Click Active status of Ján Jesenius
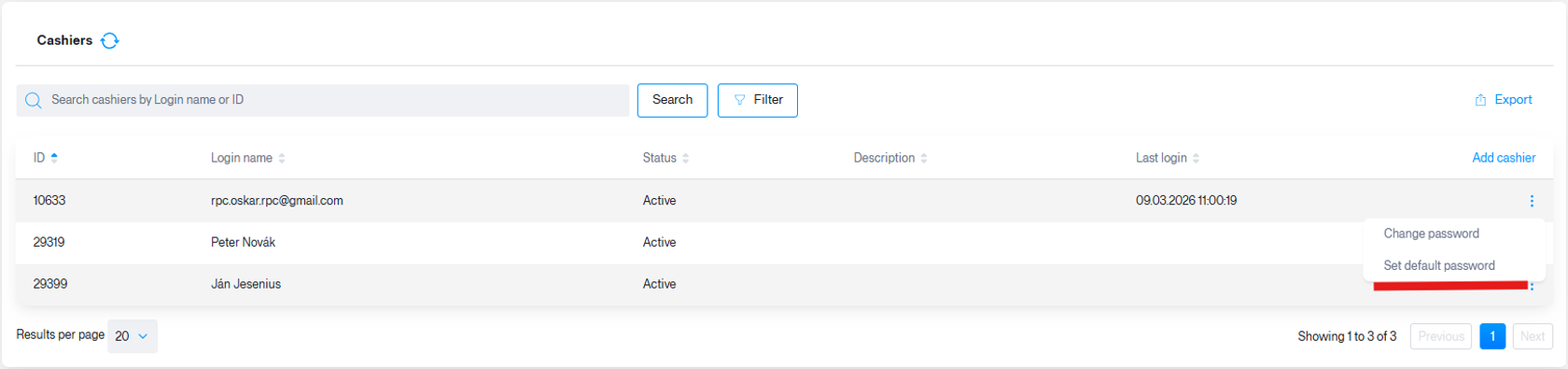Image resolution: width=1568 pixels, height=369 pixels. pyautogui.click(x=659, y=284)
